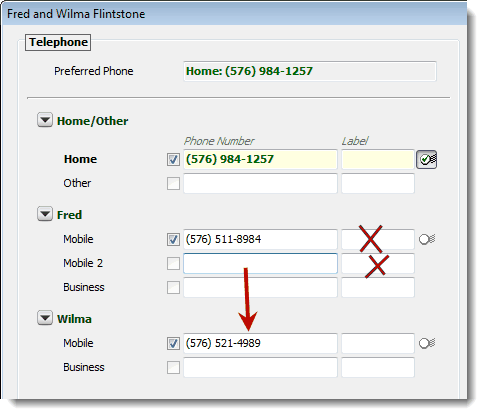Screen dimensions: 484x416
Task: Check Fred's Mobile 2 checkbox
Action: tap(173, 263)
